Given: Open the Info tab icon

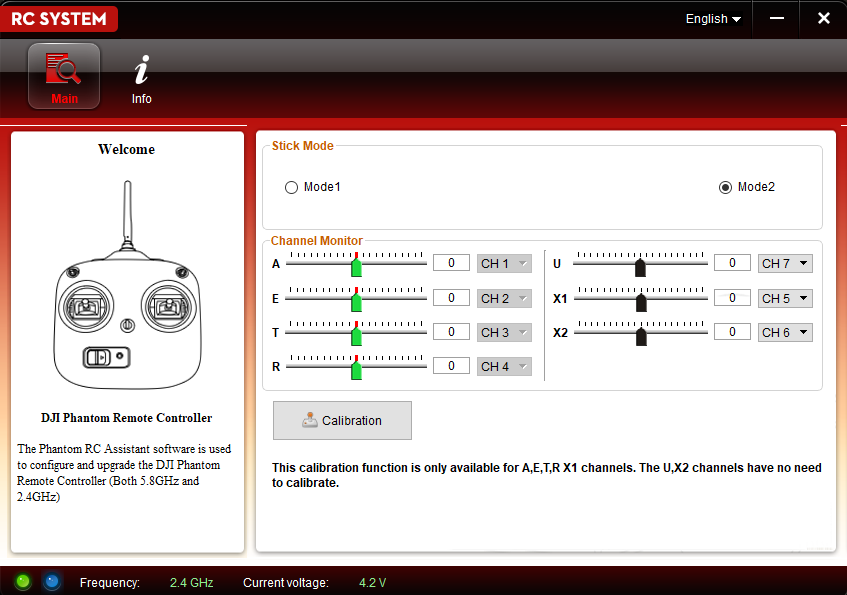Looking at the screenshot, I should [x=142, y=78].
